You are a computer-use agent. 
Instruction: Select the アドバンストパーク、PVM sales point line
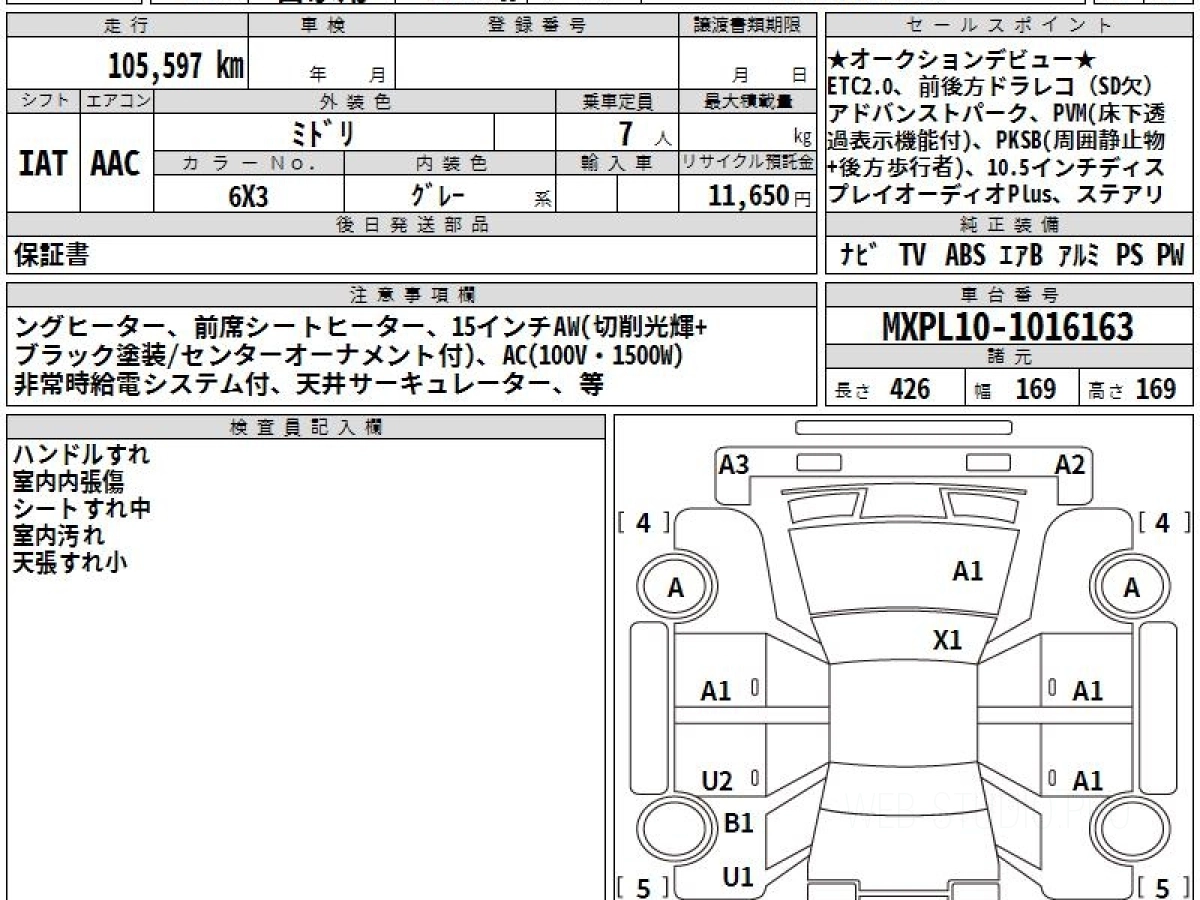tap(996, 114)
